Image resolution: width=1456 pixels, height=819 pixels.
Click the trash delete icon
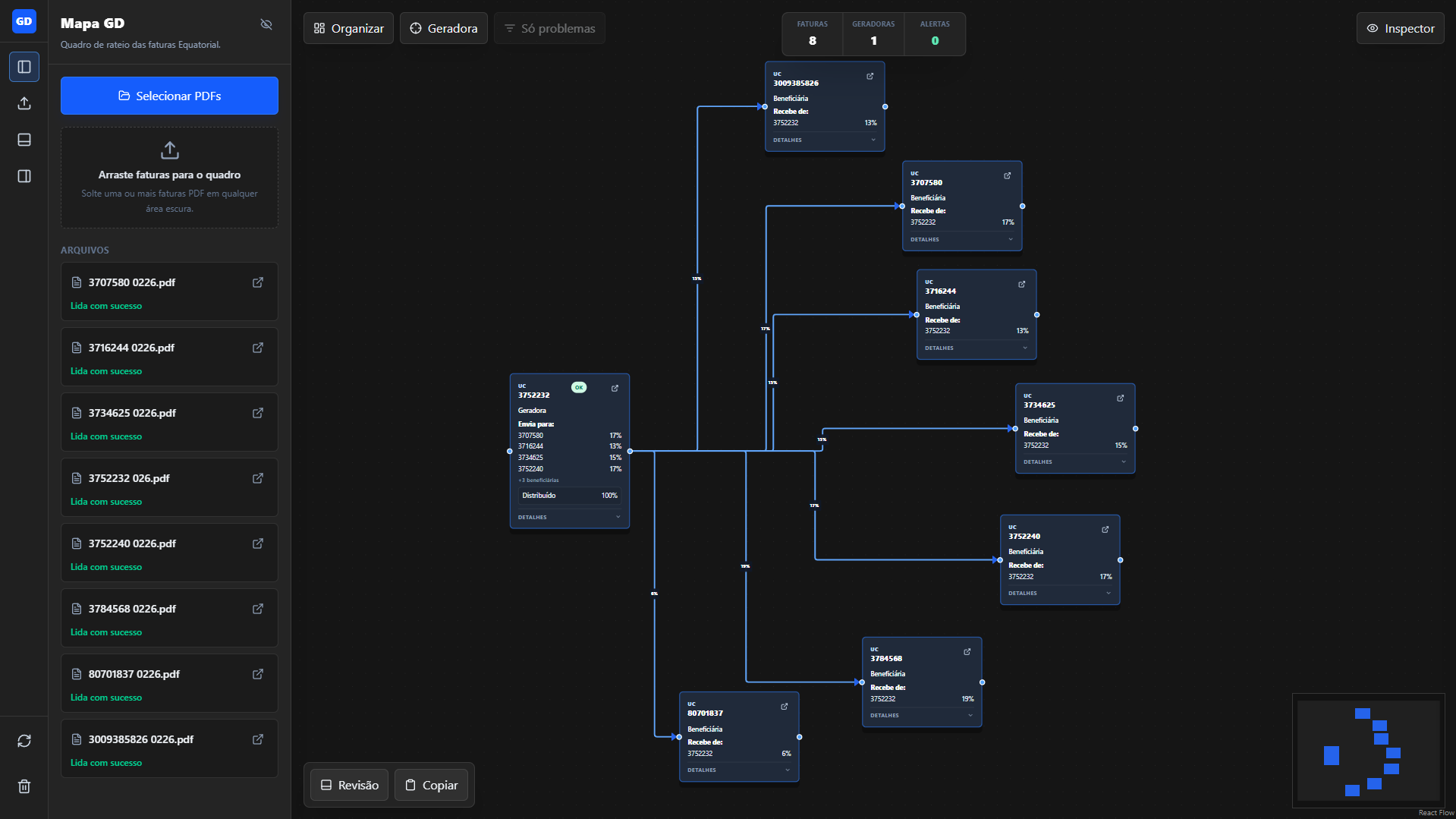pyautogui.click(x=24, y=786)
